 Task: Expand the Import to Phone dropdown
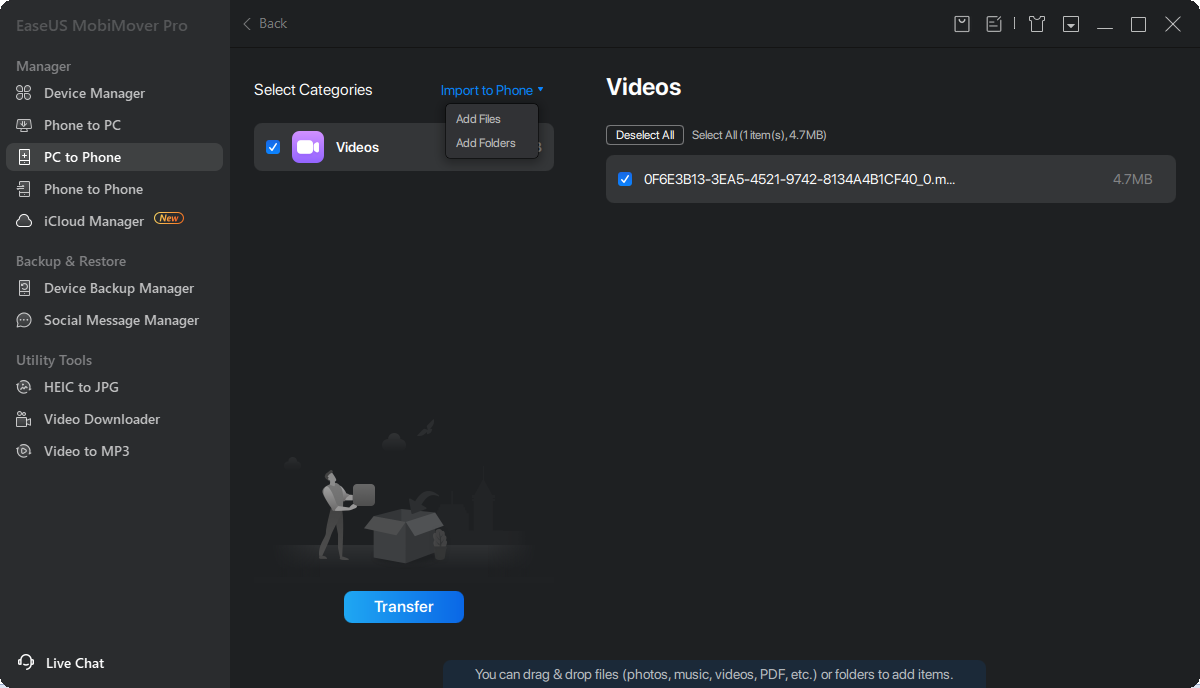pos(492,90)
